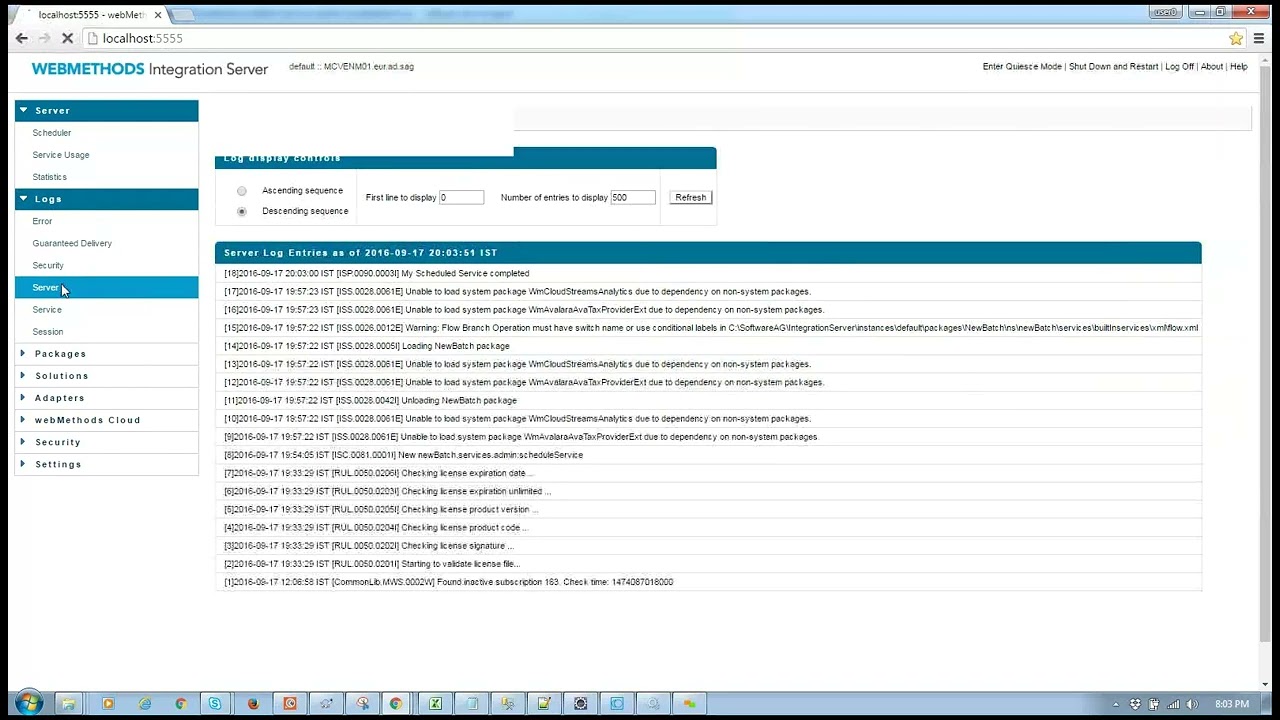Open media player icon in the taskbar
The width and height of the screenshot is (1280, 720).
[108, 704]
